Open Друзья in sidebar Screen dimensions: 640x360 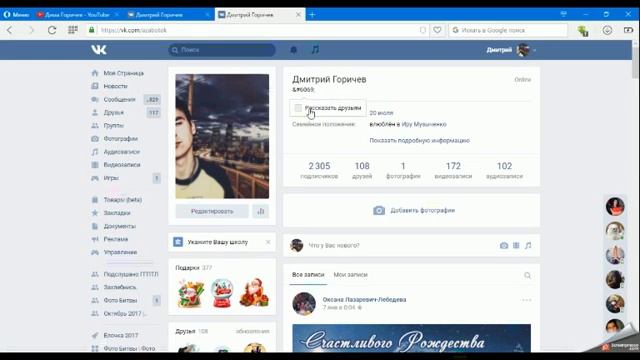point(113,112)
